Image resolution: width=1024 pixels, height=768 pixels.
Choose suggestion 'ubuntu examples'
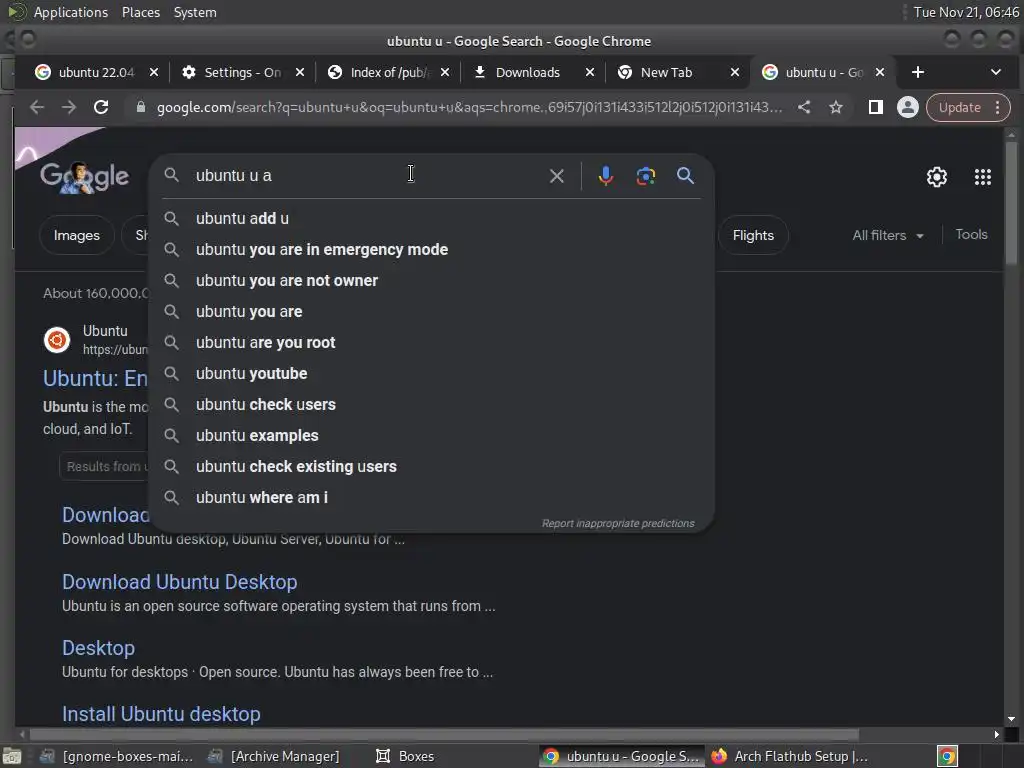coord(432,436)
